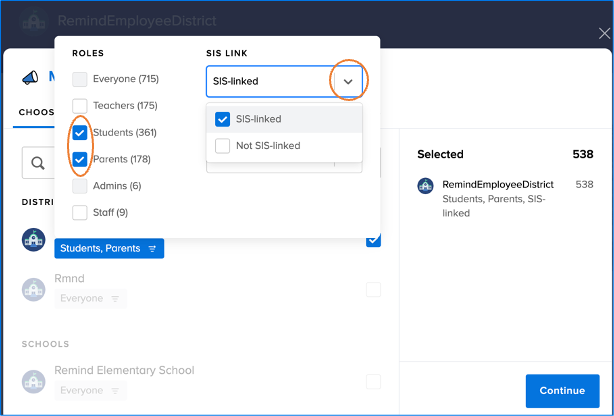Uncheck the Students role checkbox
The height and width of the screenshot is (416, 614).
point(80,132)
